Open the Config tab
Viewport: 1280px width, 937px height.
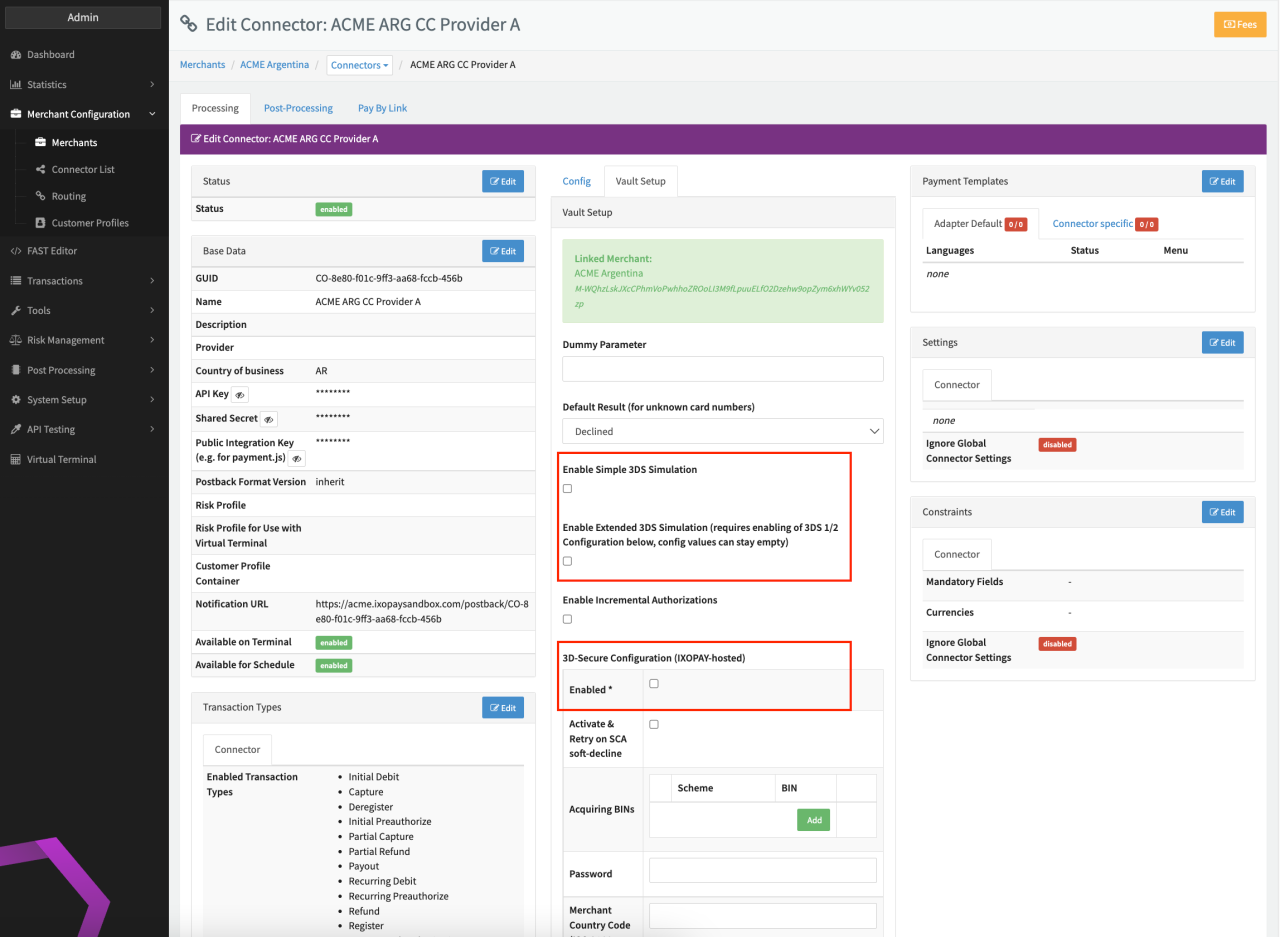576,181
